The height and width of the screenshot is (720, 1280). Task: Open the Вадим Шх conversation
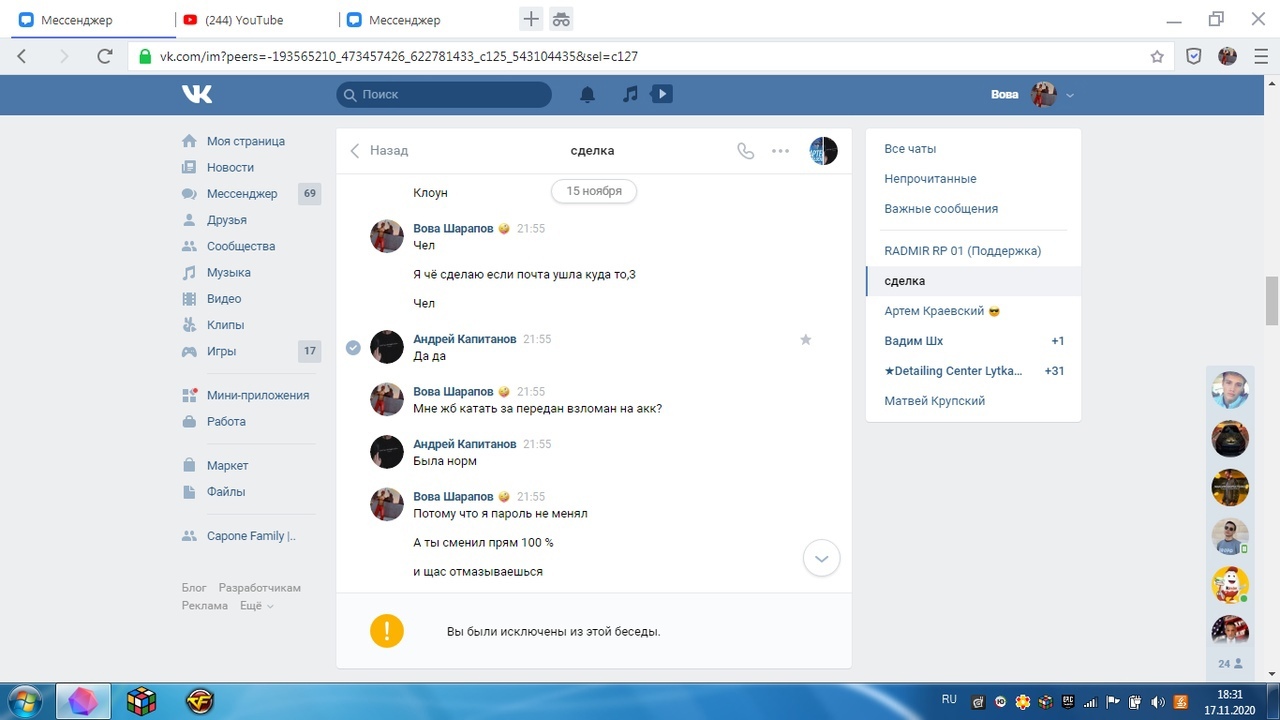(914, 341)
